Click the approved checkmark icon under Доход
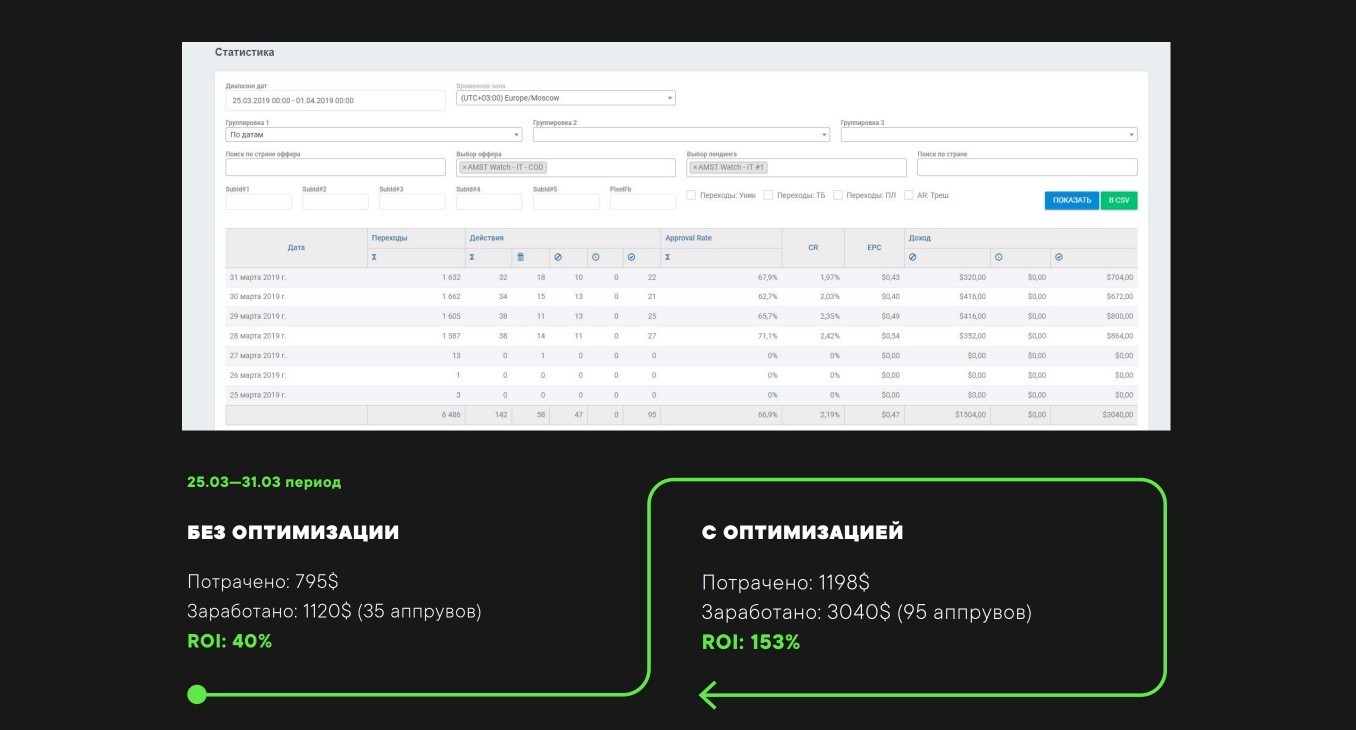The image size is (1356, 730). (x=1059, y=257)
